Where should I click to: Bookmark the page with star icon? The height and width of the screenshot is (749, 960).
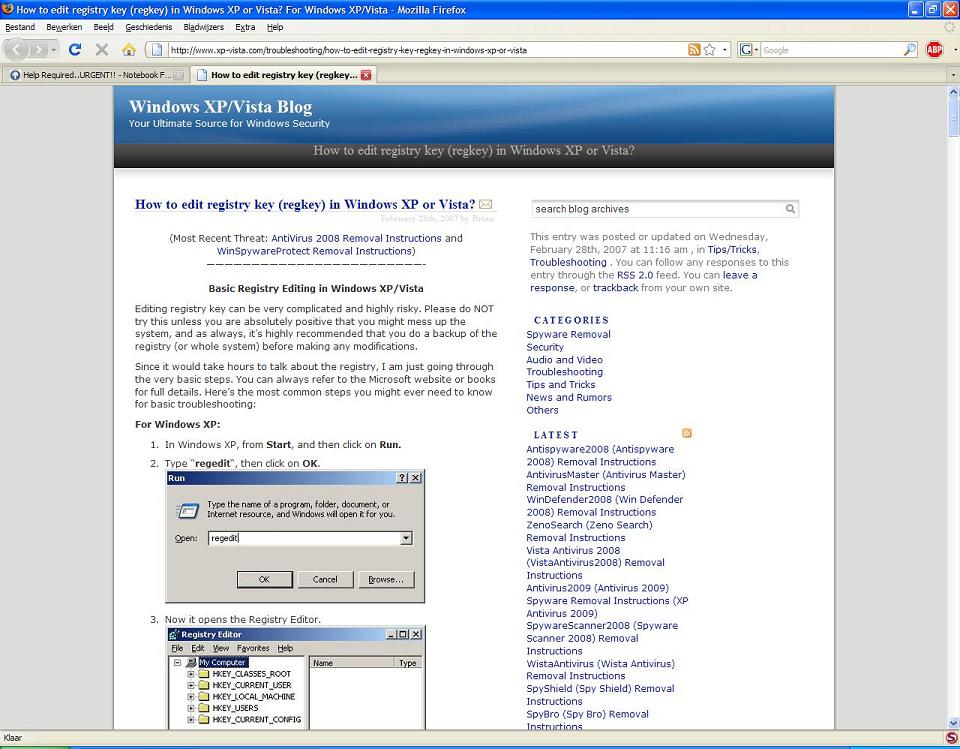[710, 50]
